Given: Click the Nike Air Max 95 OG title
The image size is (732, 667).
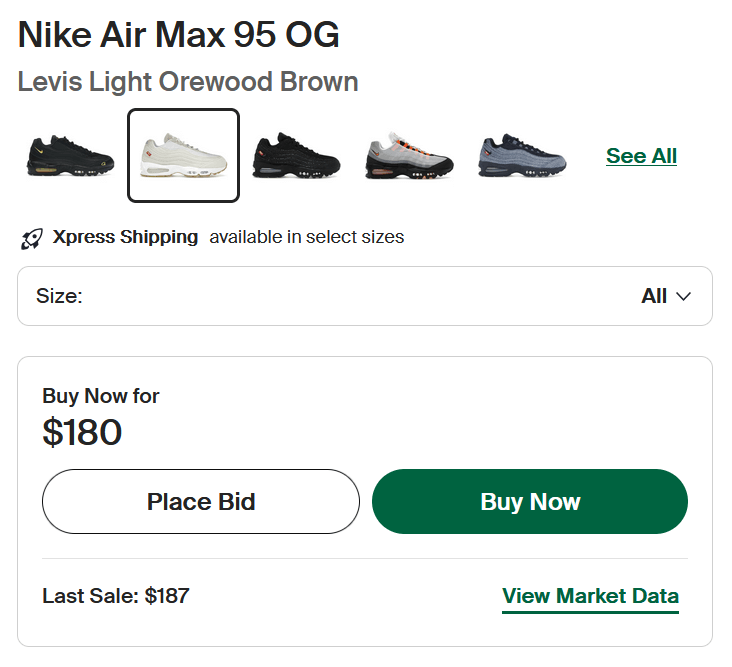Looking at the screenshot, I should pos(179,36).
